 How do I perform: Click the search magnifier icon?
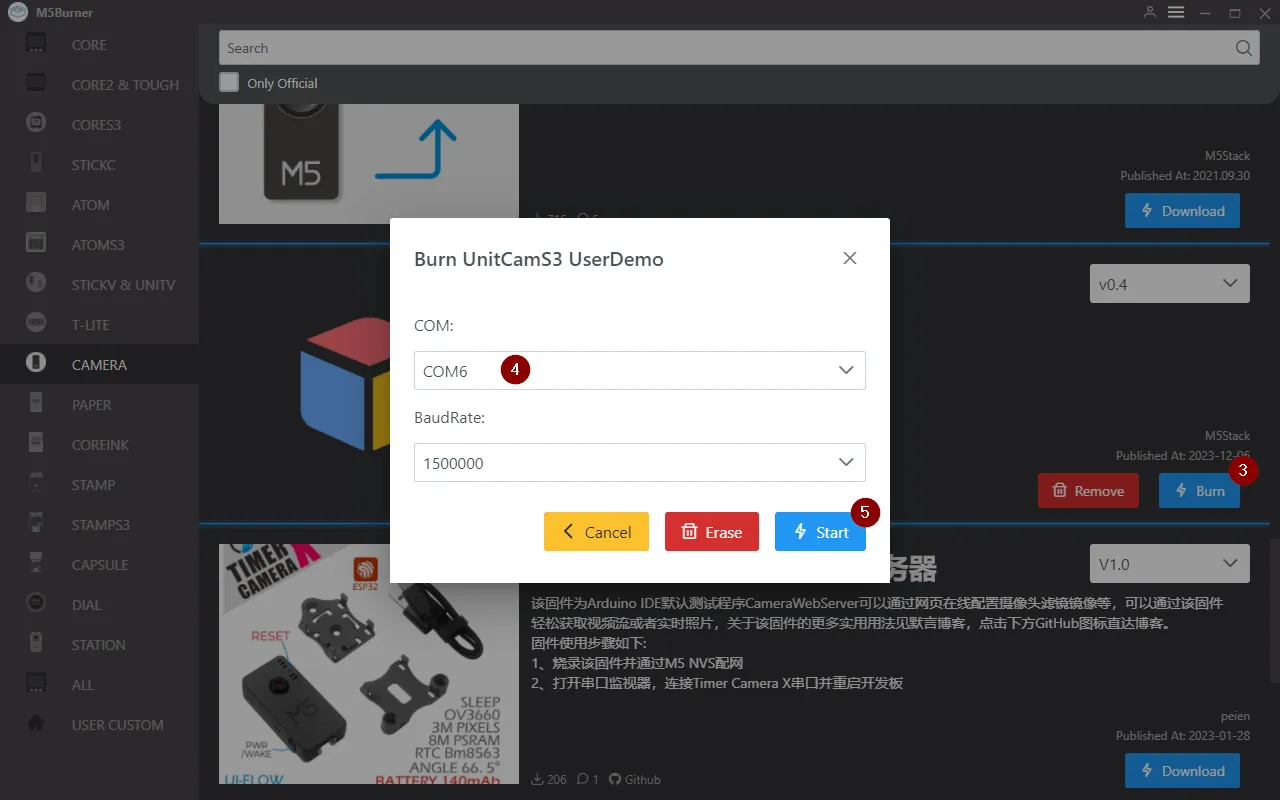click(1243, 48)
